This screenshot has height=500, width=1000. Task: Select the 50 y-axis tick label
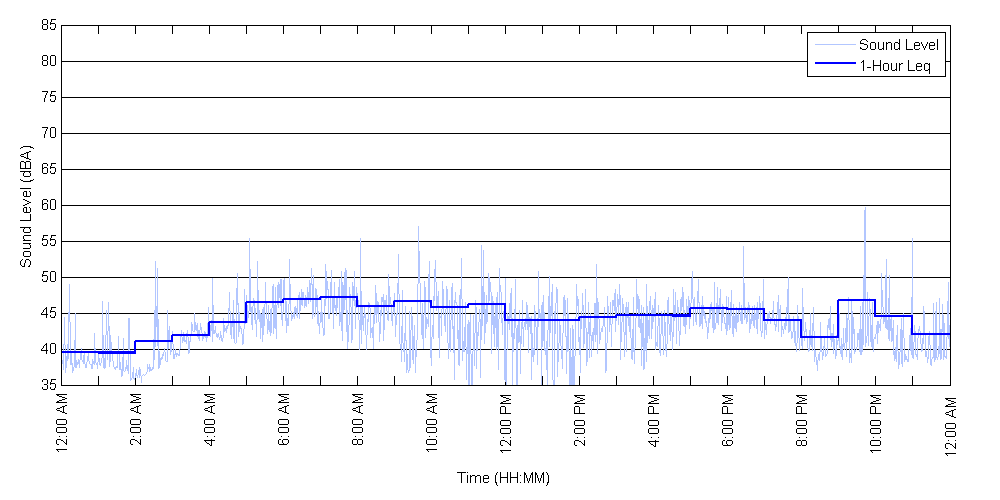[48, 277]
